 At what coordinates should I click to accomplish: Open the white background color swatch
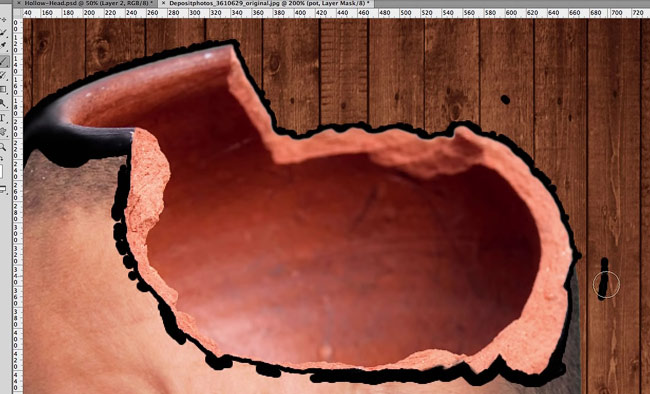tap(1, 171)
